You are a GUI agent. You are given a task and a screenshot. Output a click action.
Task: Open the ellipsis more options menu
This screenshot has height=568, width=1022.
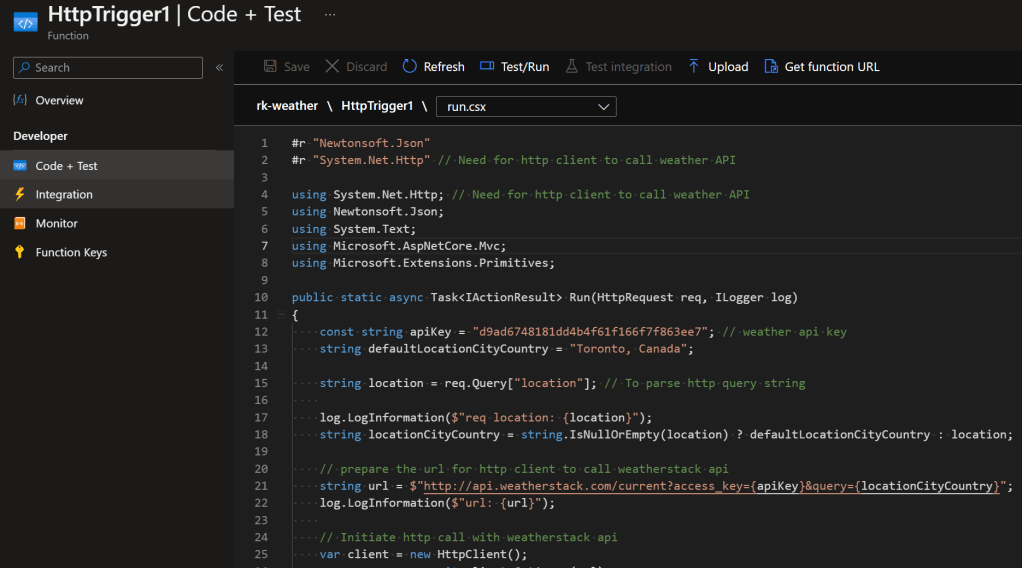330,16
